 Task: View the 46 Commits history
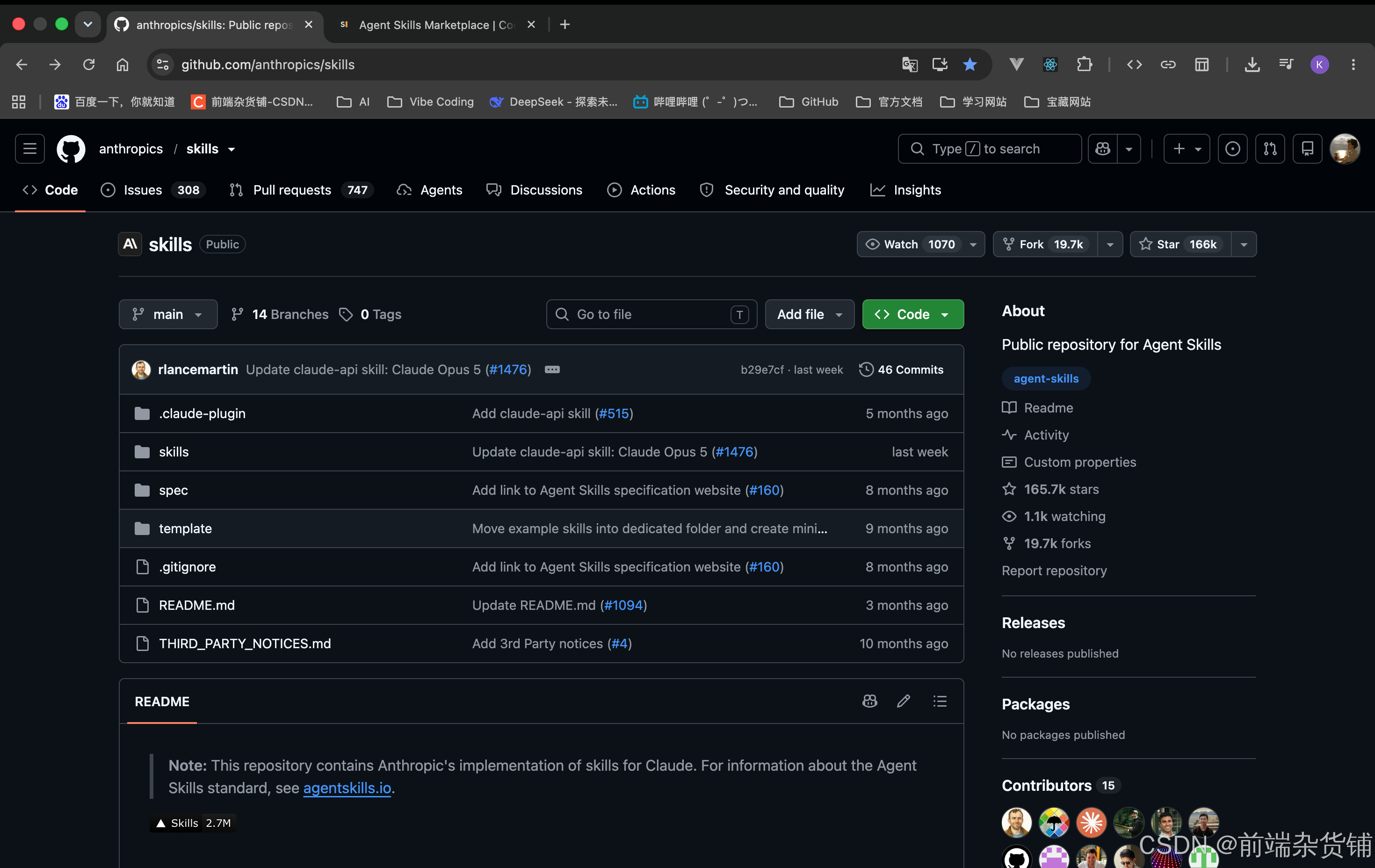(901, 369)
